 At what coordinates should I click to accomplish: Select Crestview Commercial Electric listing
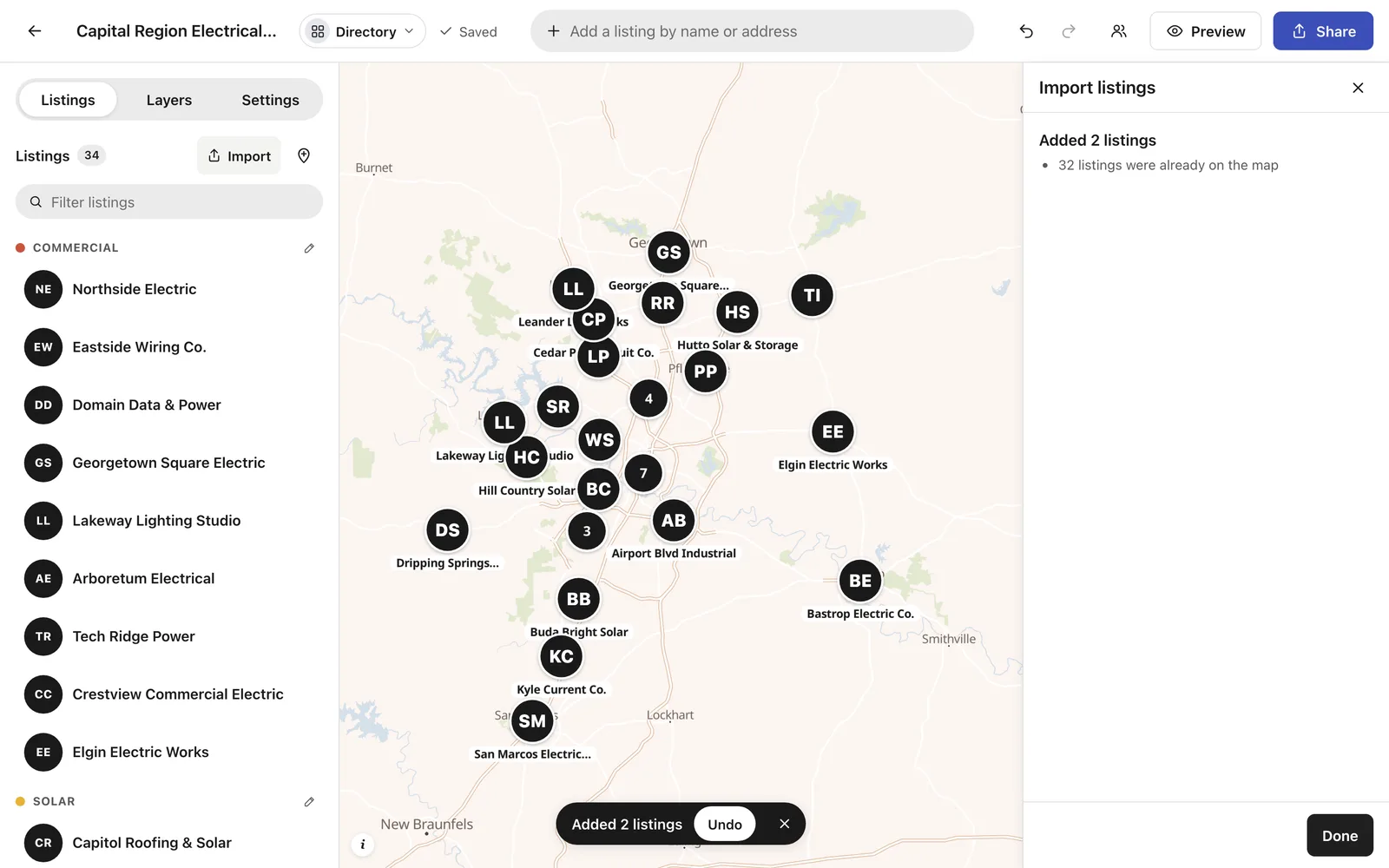click(x=169, y=694)
